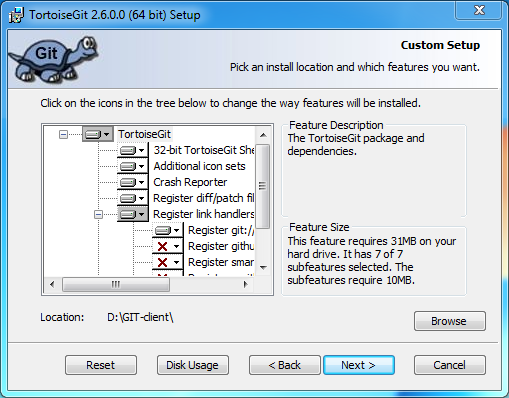Select the Register github tree item

click(221, 246)
